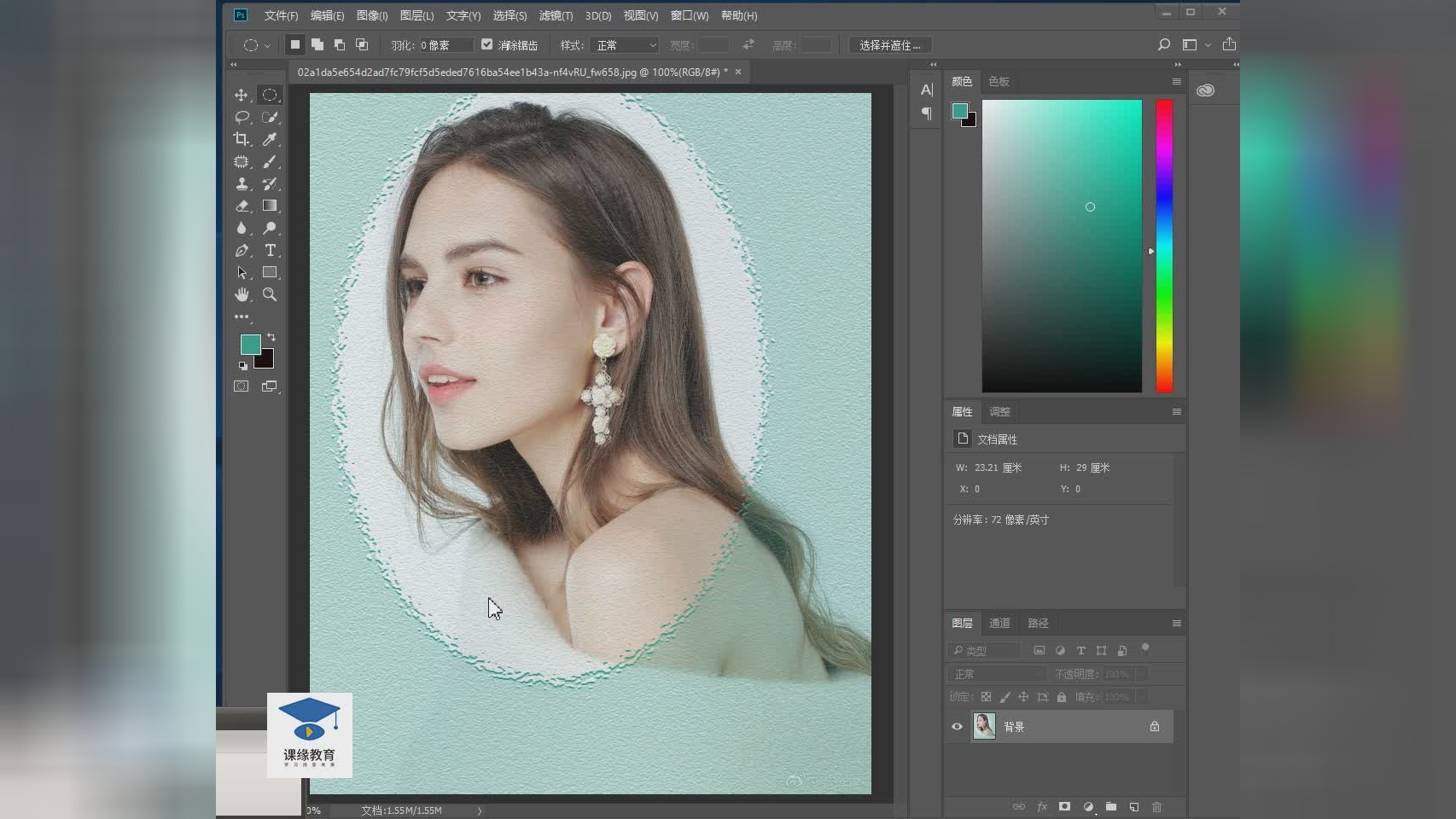1456x819 pixels.
Task: Select the Blur tool
Action: 242,228
